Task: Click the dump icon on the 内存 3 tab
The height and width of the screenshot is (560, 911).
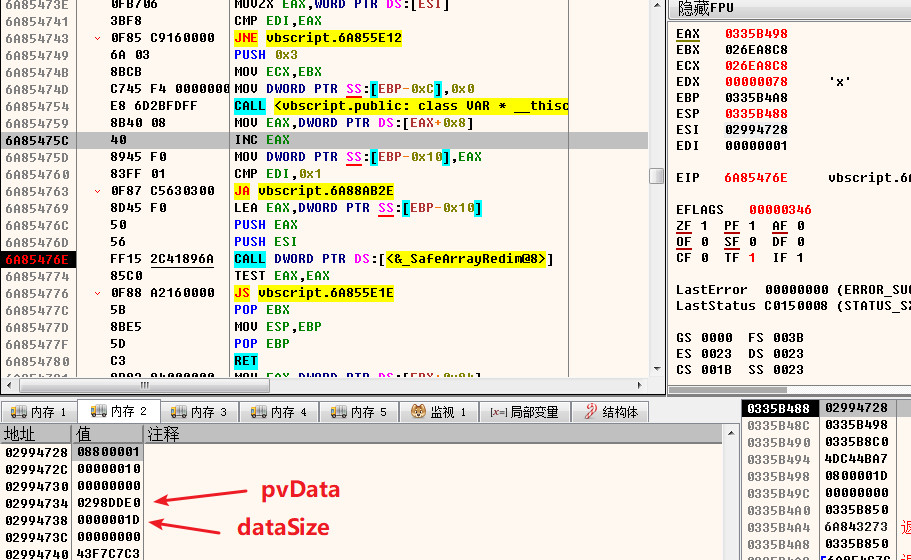Action: (x=178, y=412)
